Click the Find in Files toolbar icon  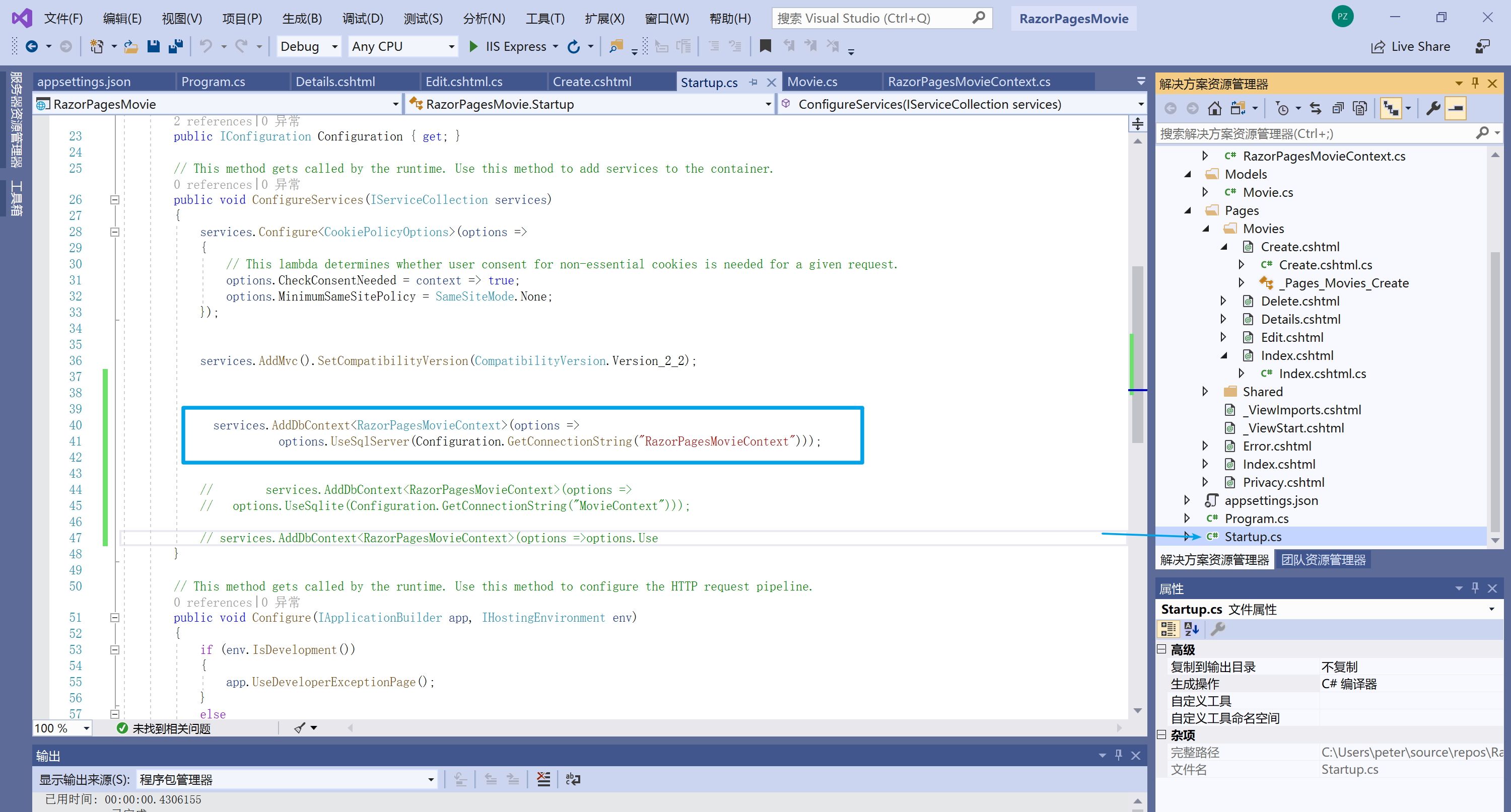pos(616,46)
